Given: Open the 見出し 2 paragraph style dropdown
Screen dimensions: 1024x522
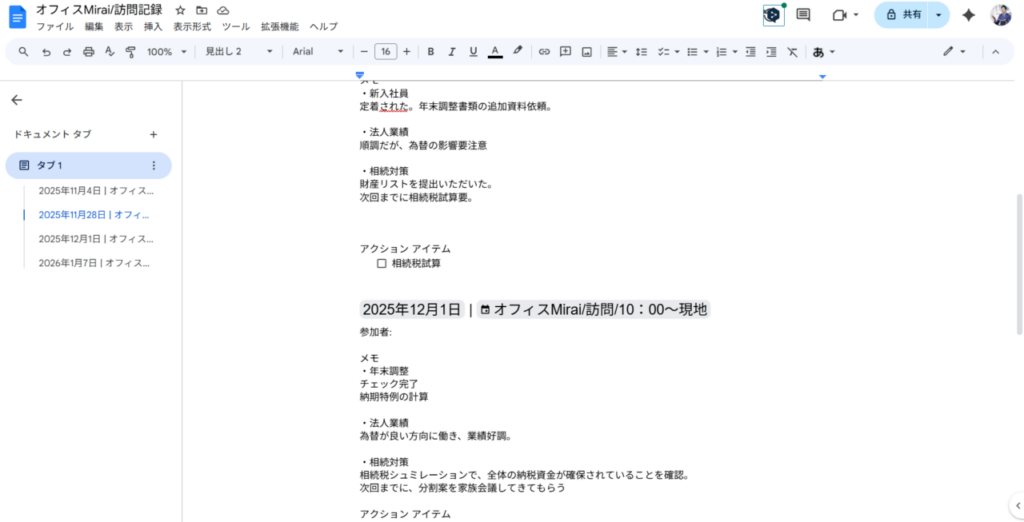Looking at the screenshot, I should (237, 52).
